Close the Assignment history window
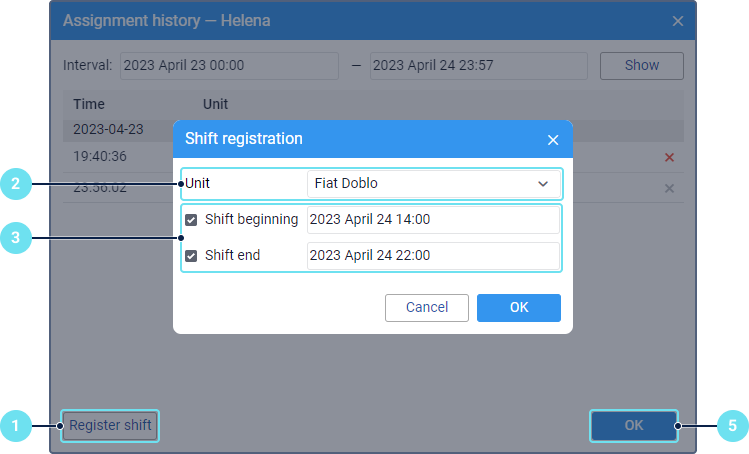The height and width of the screenshot is (454, 749). point(677,21)
